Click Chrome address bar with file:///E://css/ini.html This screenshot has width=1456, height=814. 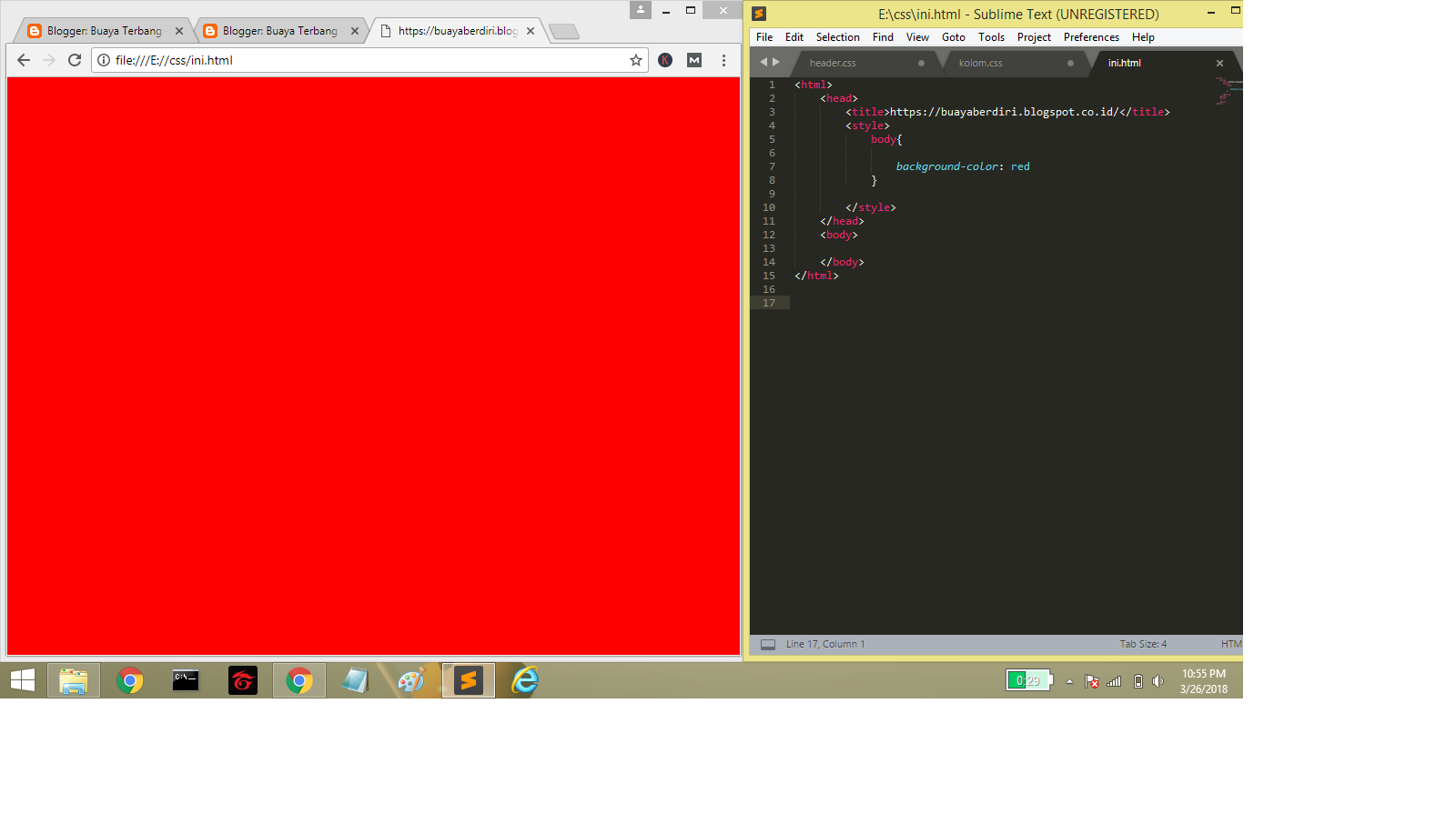point(369,60)
